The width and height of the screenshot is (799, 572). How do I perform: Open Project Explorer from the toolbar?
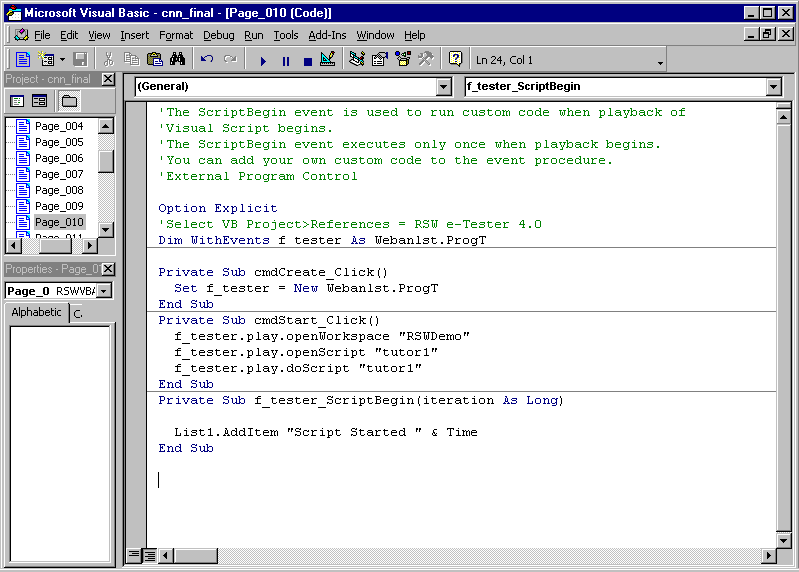(357, 60)
